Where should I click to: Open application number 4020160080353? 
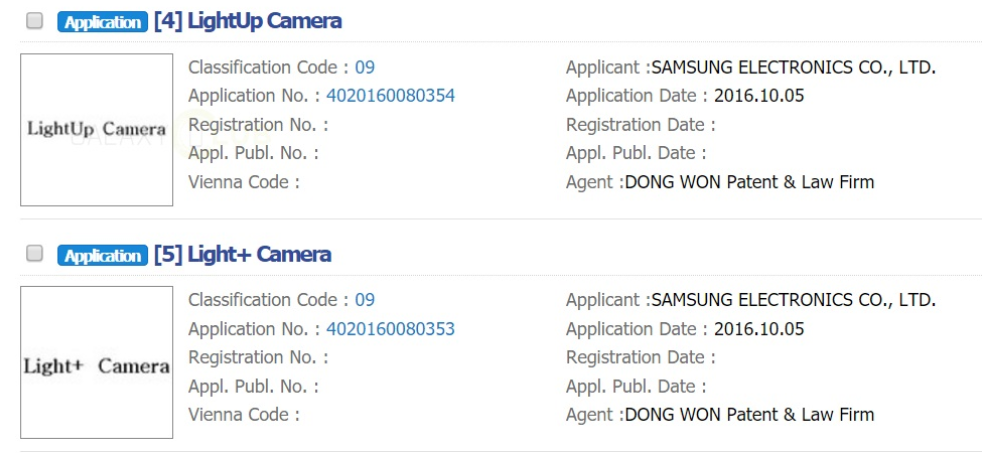(x=391, y=329)
